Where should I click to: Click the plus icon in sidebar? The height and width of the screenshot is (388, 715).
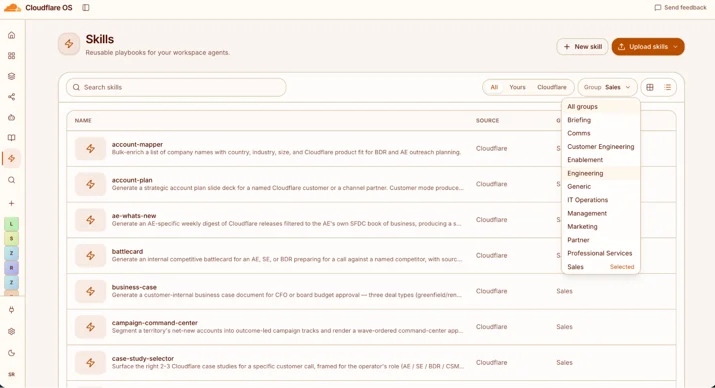[11, 203]
